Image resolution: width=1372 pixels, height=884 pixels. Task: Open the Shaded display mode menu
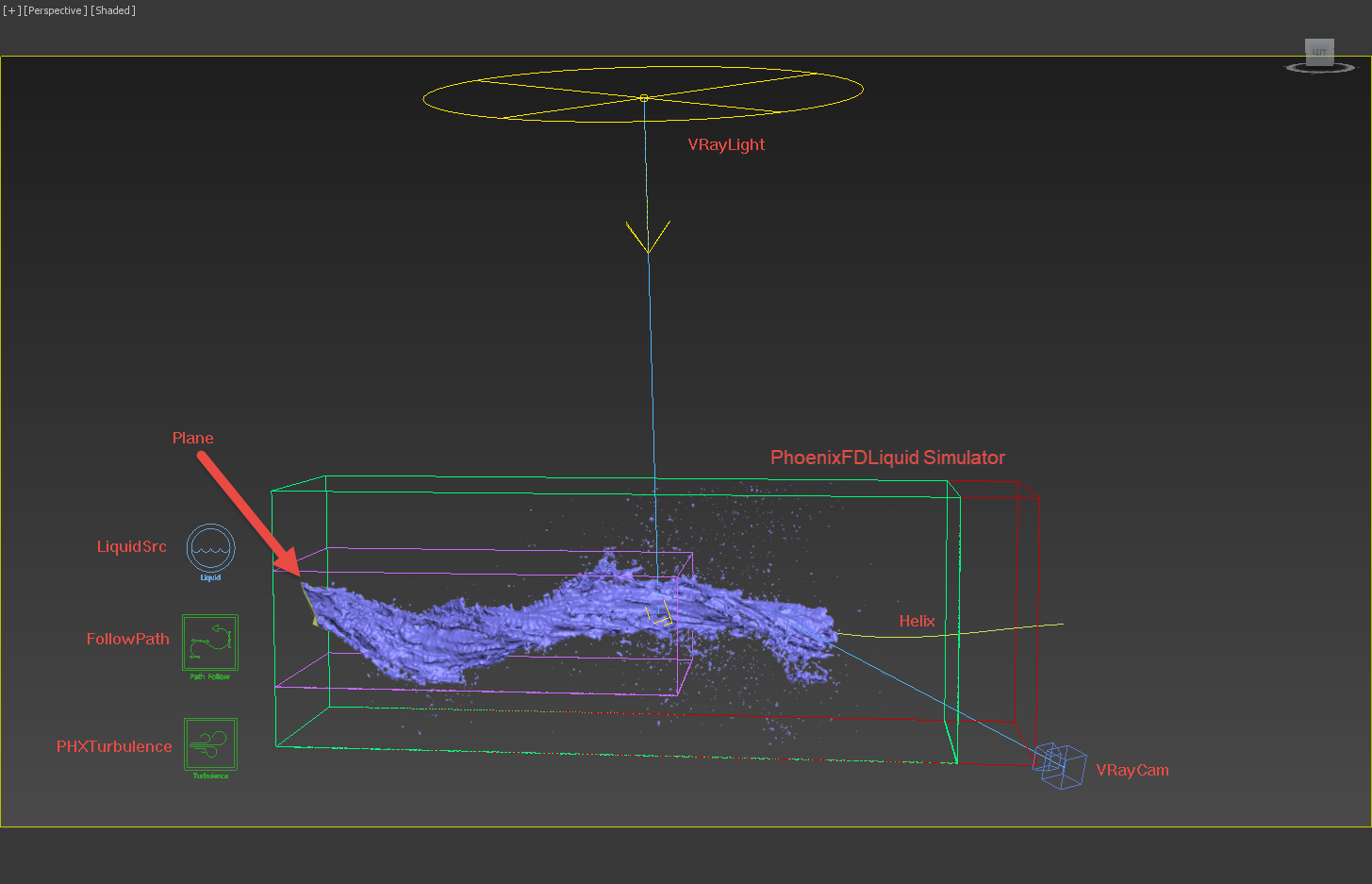click(112, 10)
